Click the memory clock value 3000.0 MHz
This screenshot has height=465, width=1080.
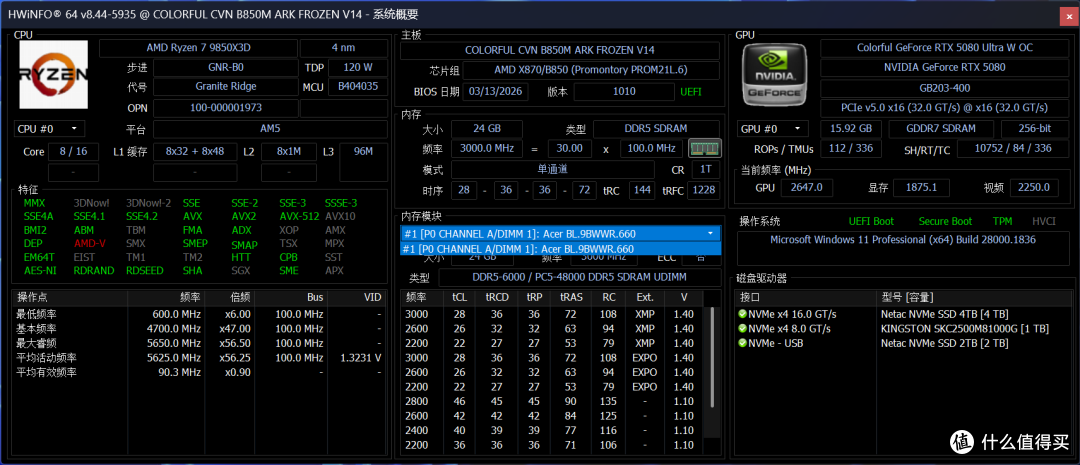pyautogui.click(x=486, y=148)
